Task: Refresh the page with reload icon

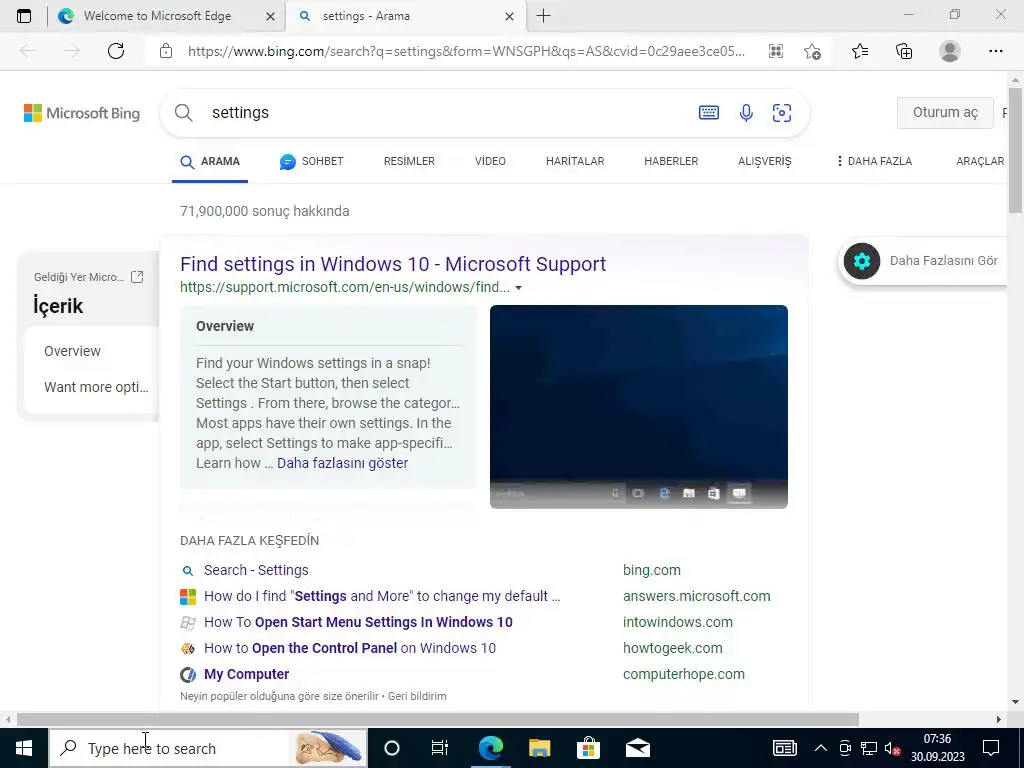Action: coord(116,51)
